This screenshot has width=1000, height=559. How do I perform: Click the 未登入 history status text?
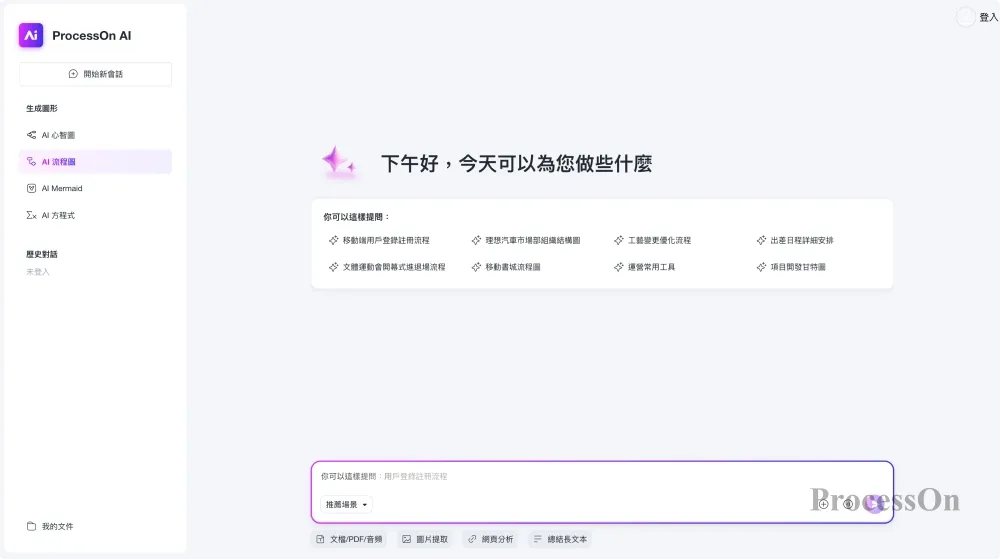pyautogui.click(x=38, y=272)
